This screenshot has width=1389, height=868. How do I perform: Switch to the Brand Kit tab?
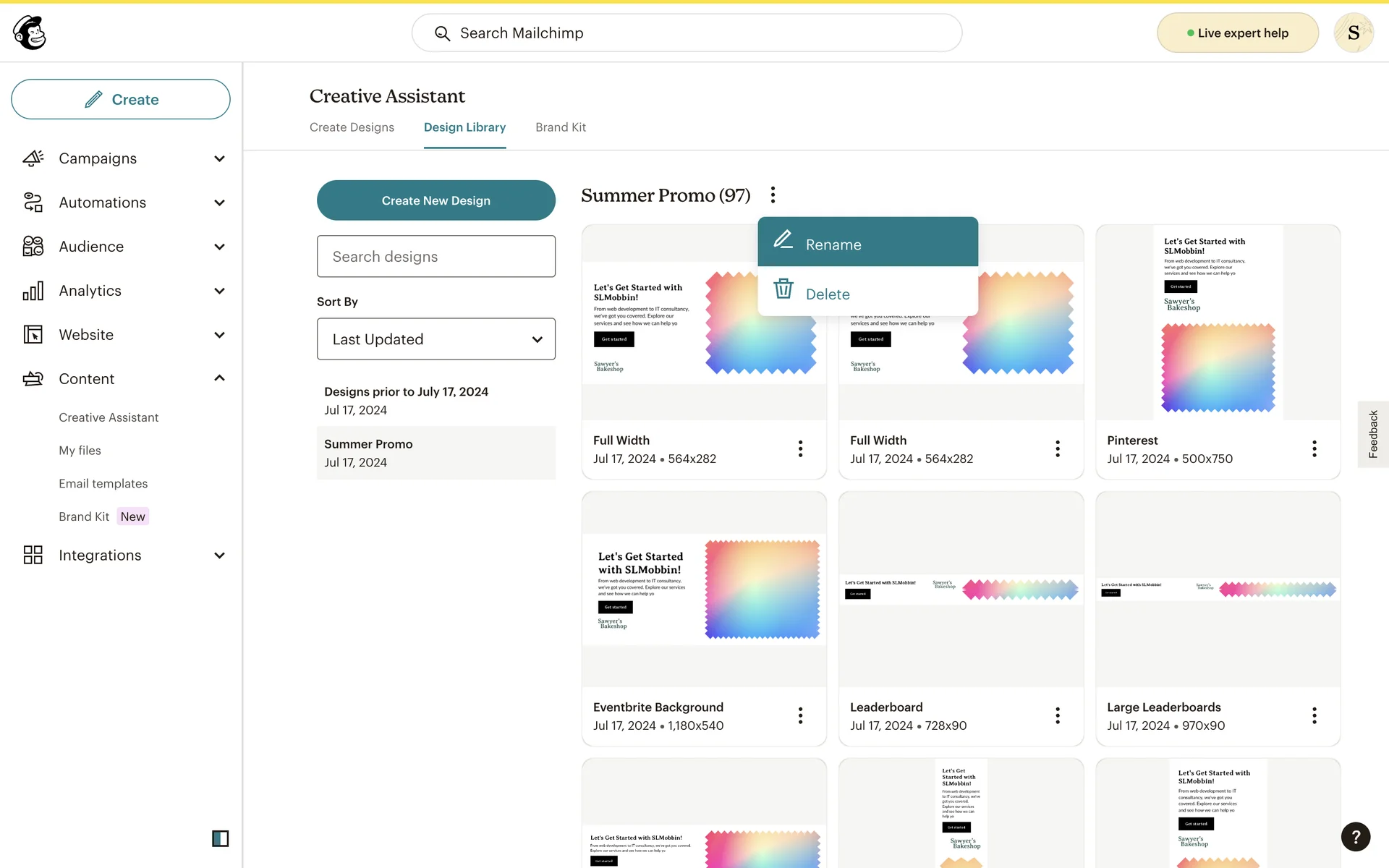pyautogui.click(x=560, y=127)
